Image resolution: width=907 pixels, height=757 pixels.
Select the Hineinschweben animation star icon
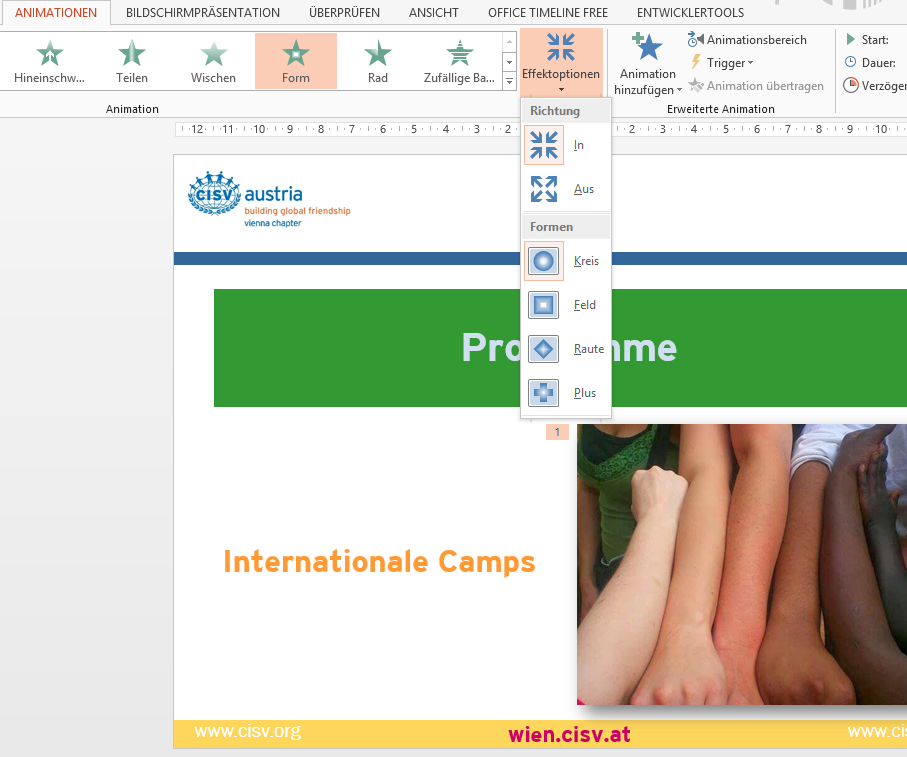(50, 54)
